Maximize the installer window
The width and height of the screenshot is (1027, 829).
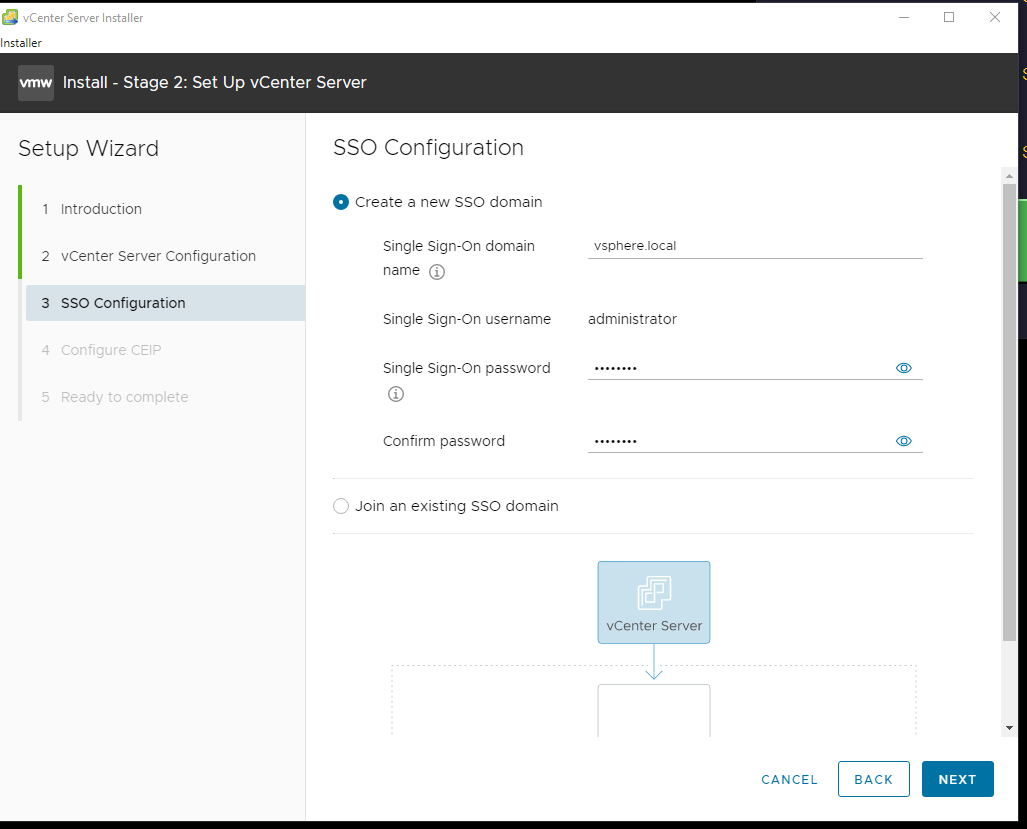[x=949, y=18]
